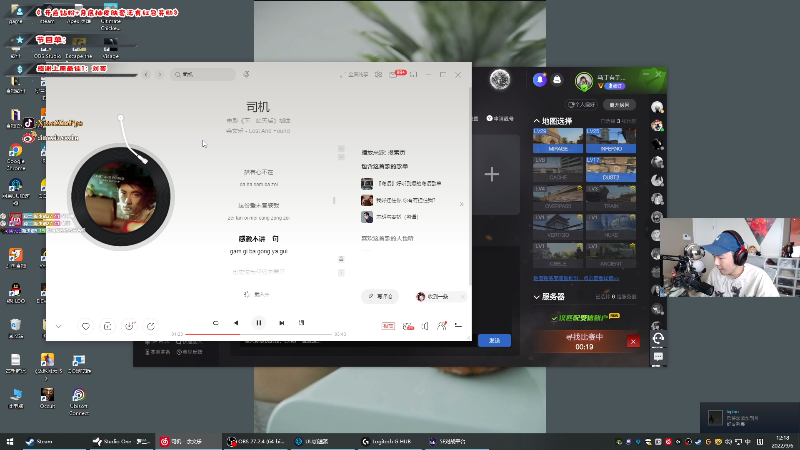
Task: Toggle the OVERPASS map tile
Action: tap(558, 198)
